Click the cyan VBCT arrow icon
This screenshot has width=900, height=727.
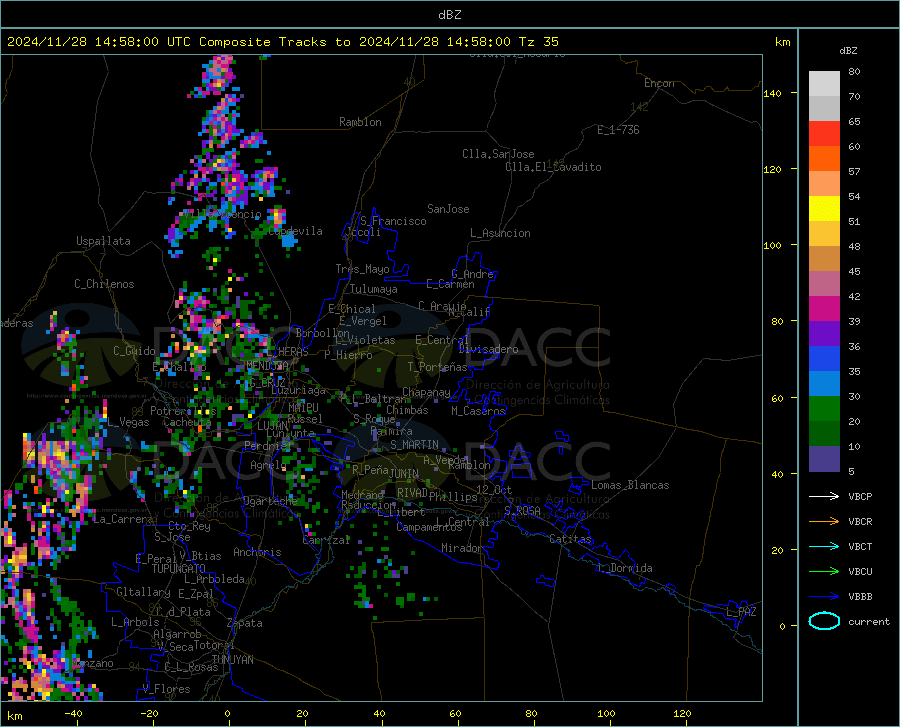coord(824,546)
